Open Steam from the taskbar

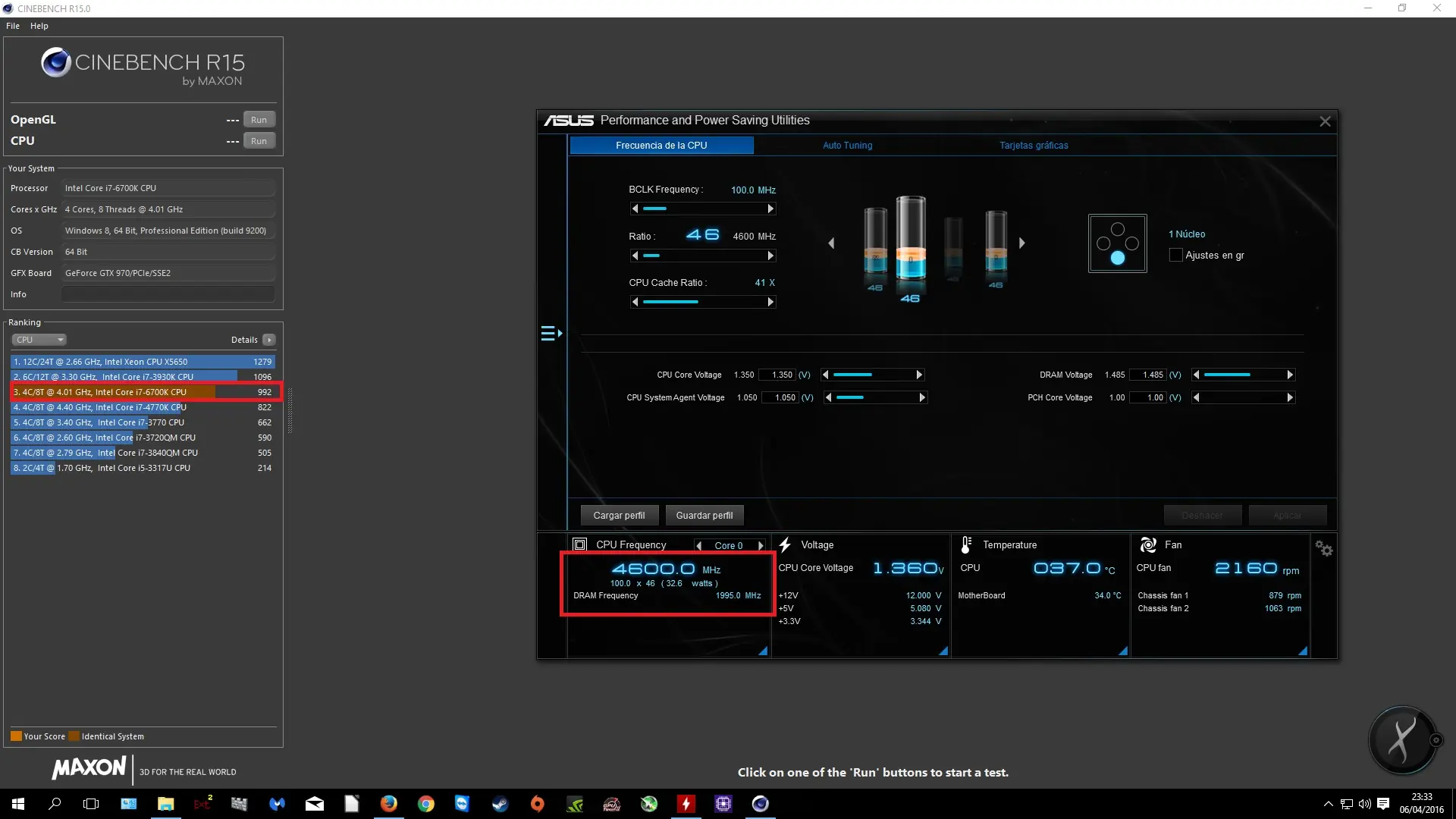pyautogui.click(x=500, y=804)
